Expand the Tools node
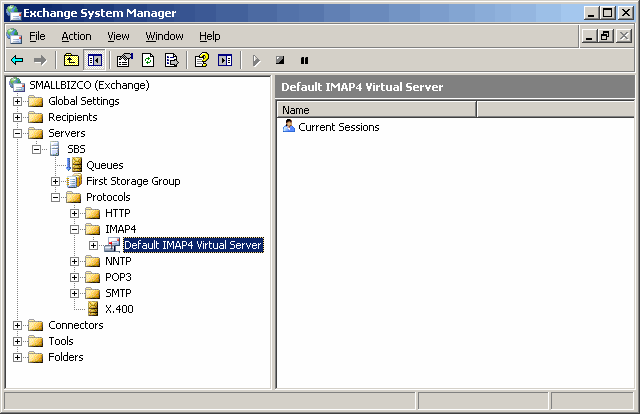 pyautogui.click(x=17, y=341)
